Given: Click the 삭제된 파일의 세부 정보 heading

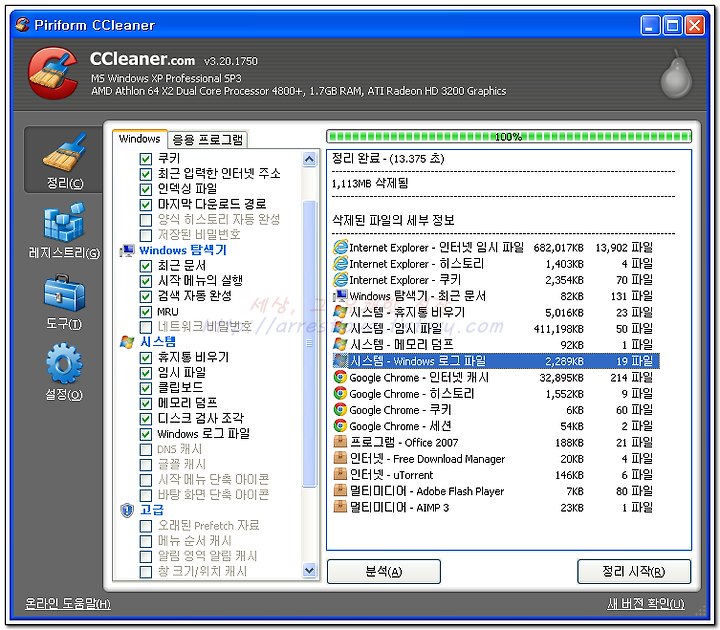Looking at the screenshot, I should click(394, 220).
